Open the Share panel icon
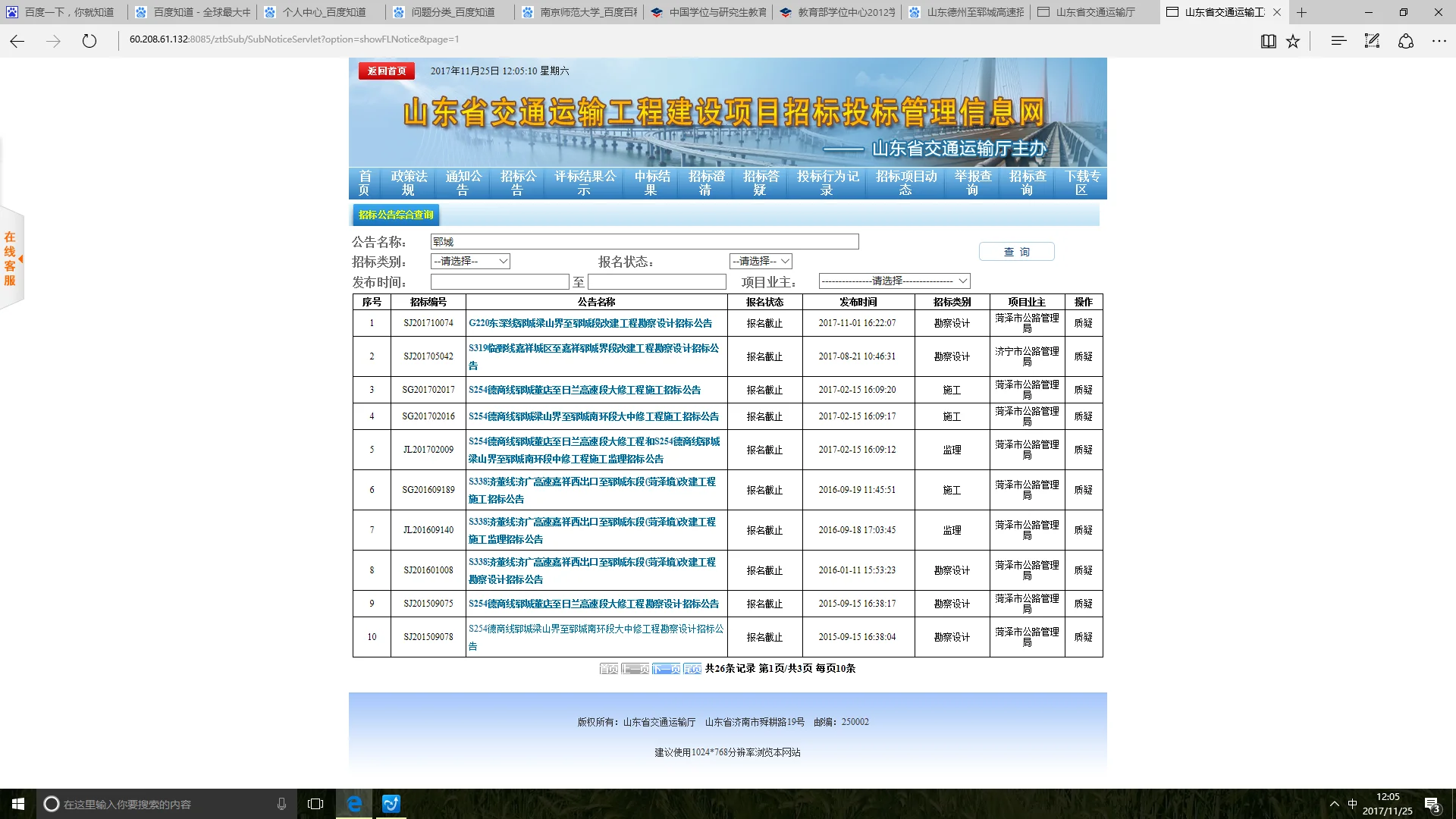 (x=1407, y=41)
